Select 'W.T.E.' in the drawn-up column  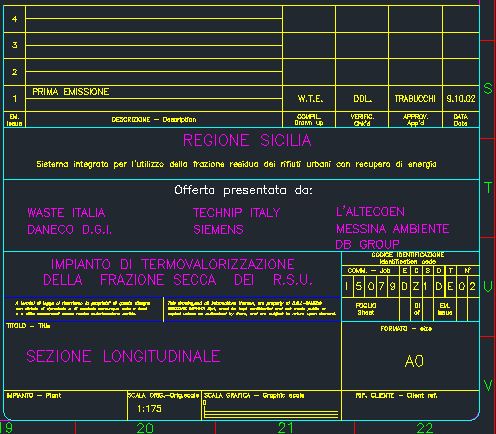(x=310, y=99)
